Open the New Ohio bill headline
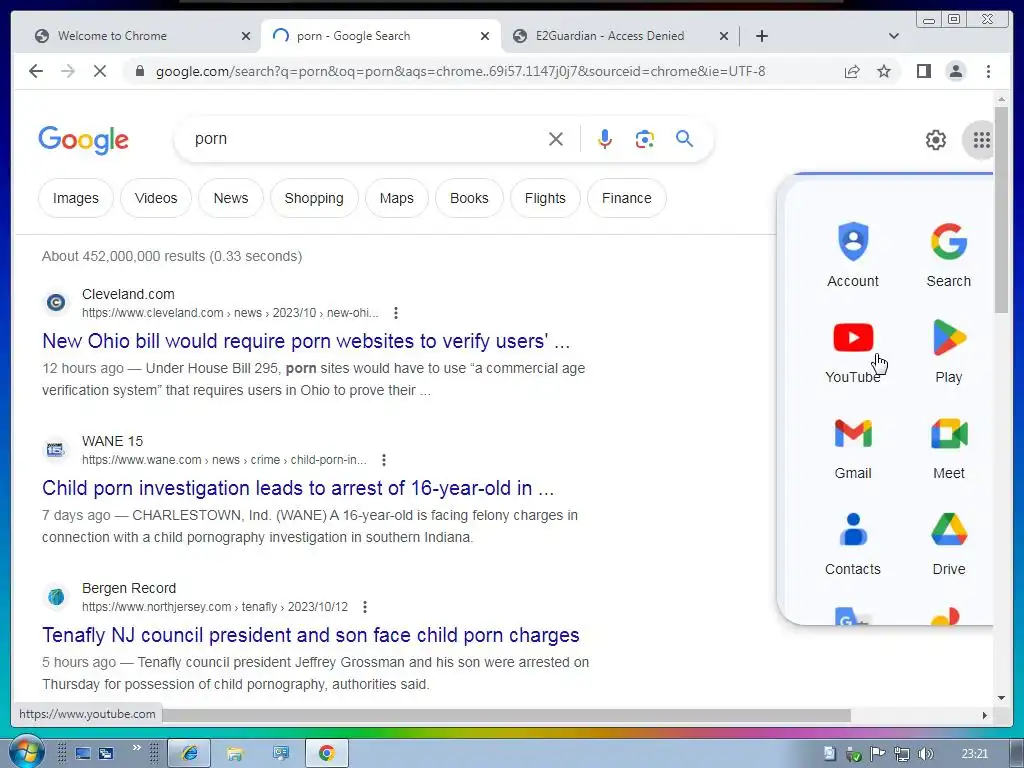Screen dimensions: 1024x768 click(x=306, y=341)
